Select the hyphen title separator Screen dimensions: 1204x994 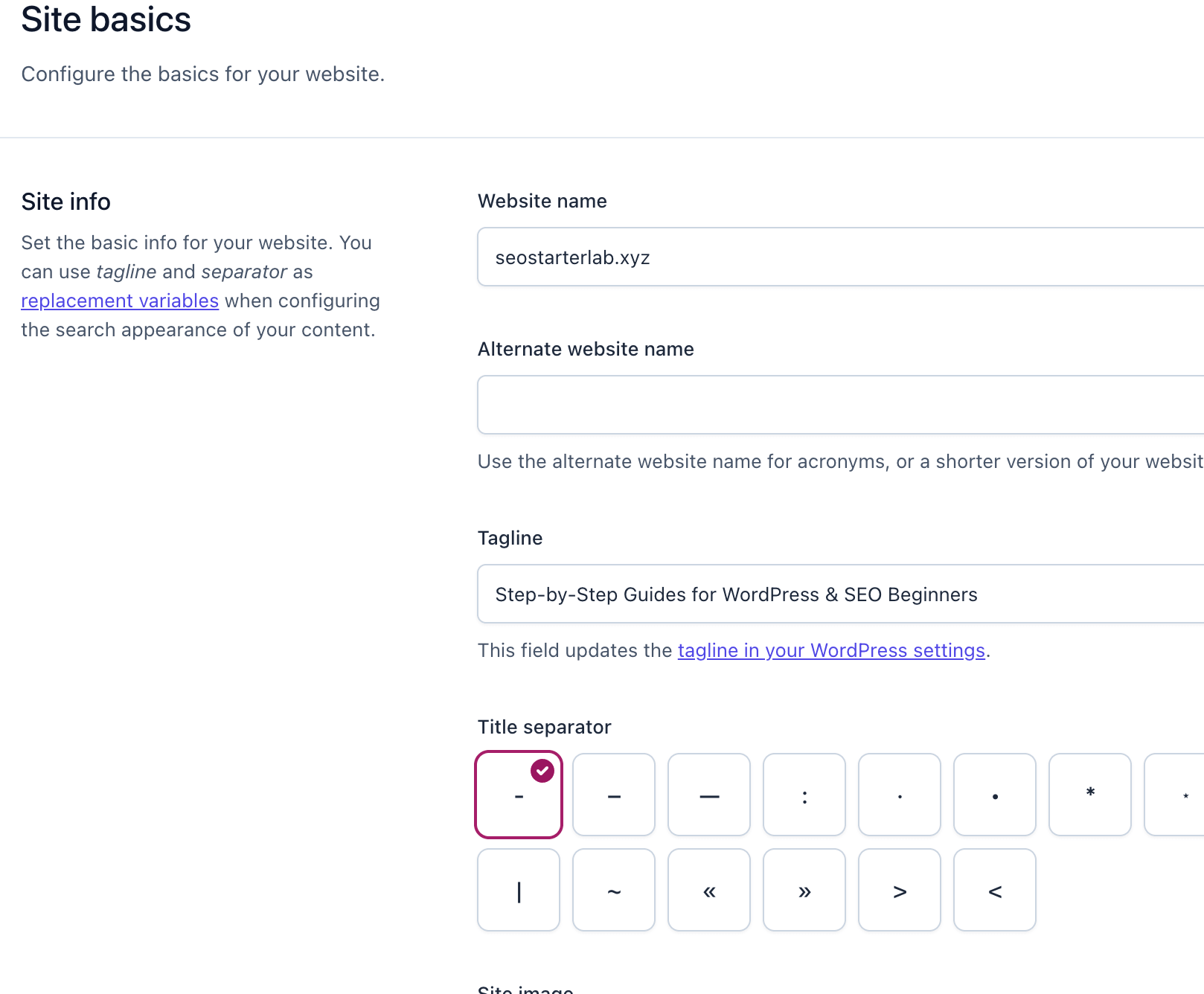point(519,795)
